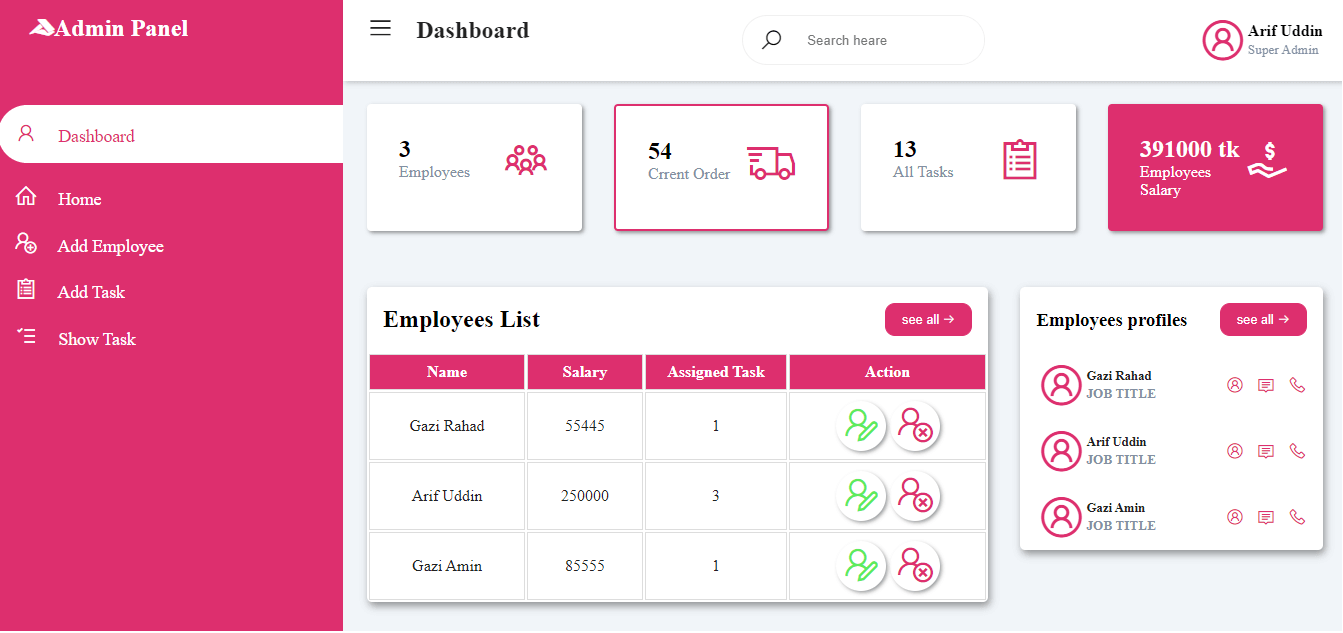
Task: Toggle the hamburger sidebar menu
Action: 380,28
